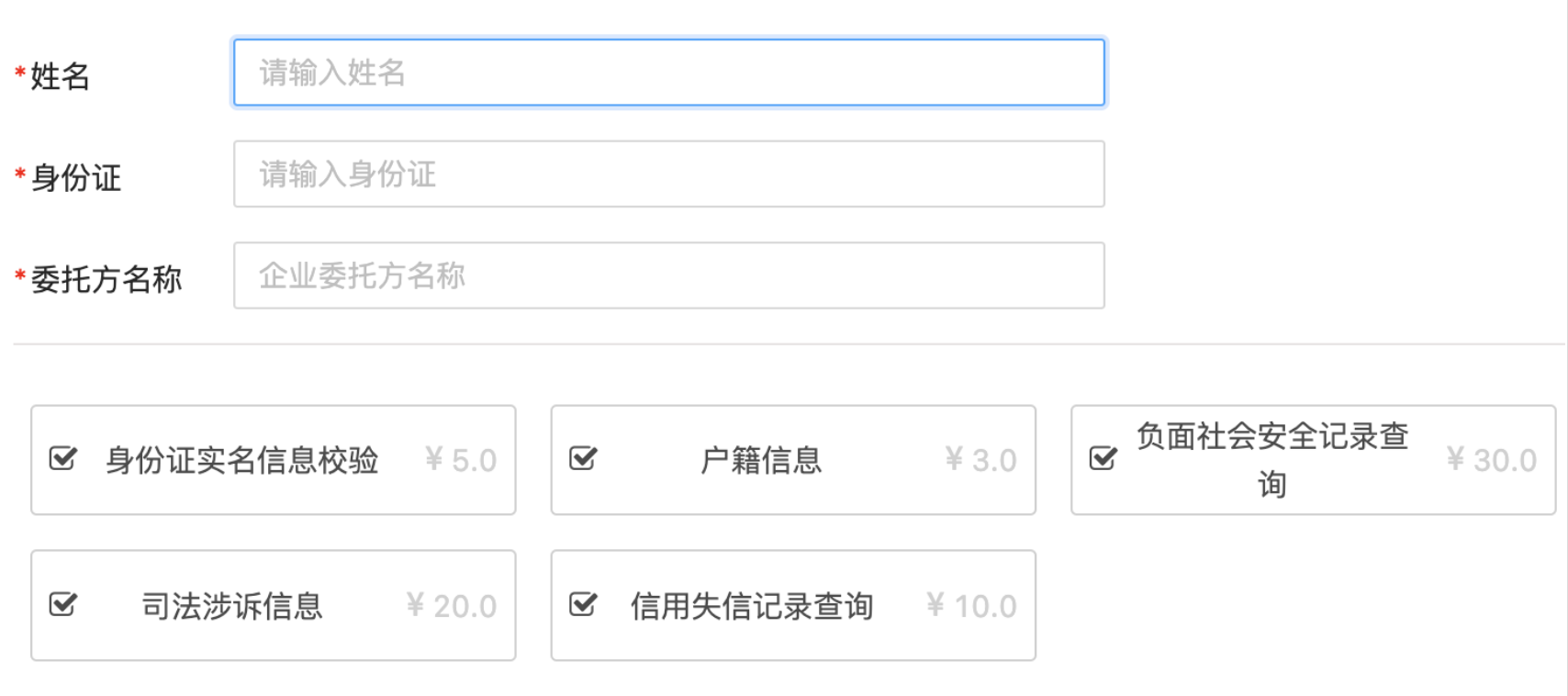Click the ¥ 5.0 price
The width and height of the screenshot is (1568, 696).
click(x=461, y=460)
